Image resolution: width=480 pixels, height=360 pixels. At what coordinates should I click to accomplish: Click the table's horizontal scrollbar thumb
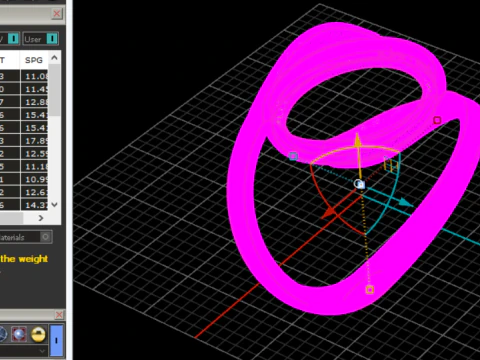(x=11, y=218)
